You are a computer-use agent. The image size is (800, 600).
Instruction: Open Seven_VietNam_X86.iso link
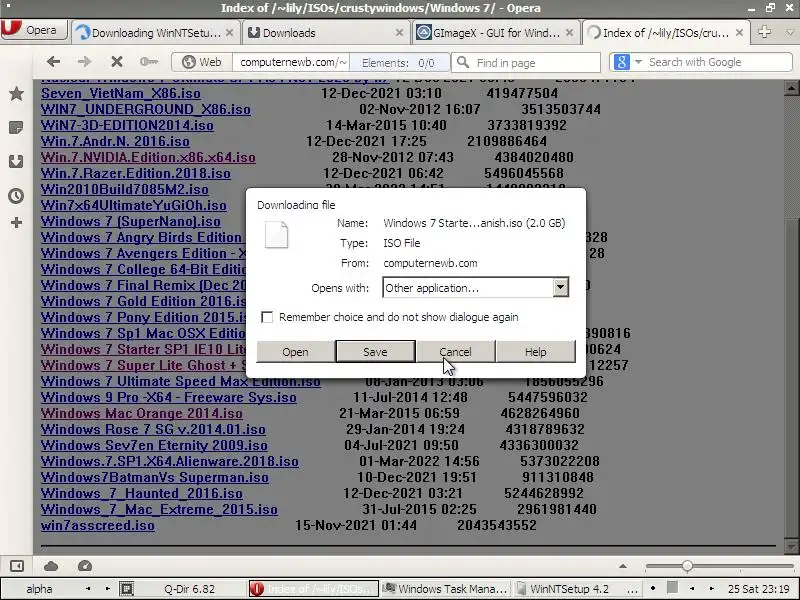pos(121,93)
